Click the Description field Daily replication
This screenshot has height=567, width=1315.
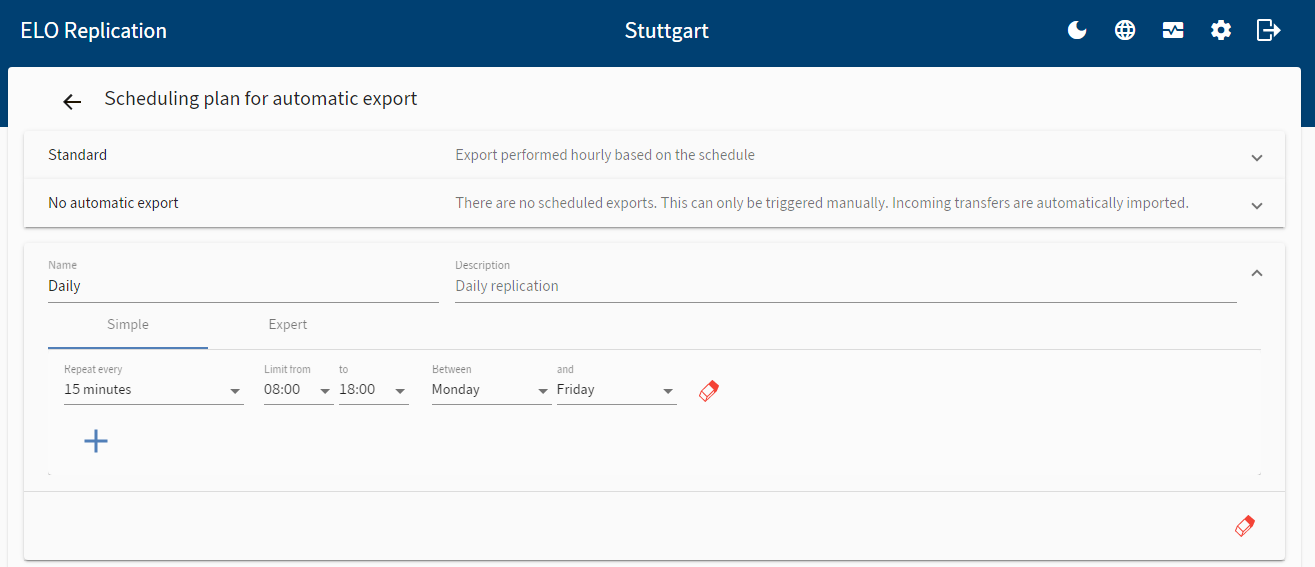tap(846, 286)
